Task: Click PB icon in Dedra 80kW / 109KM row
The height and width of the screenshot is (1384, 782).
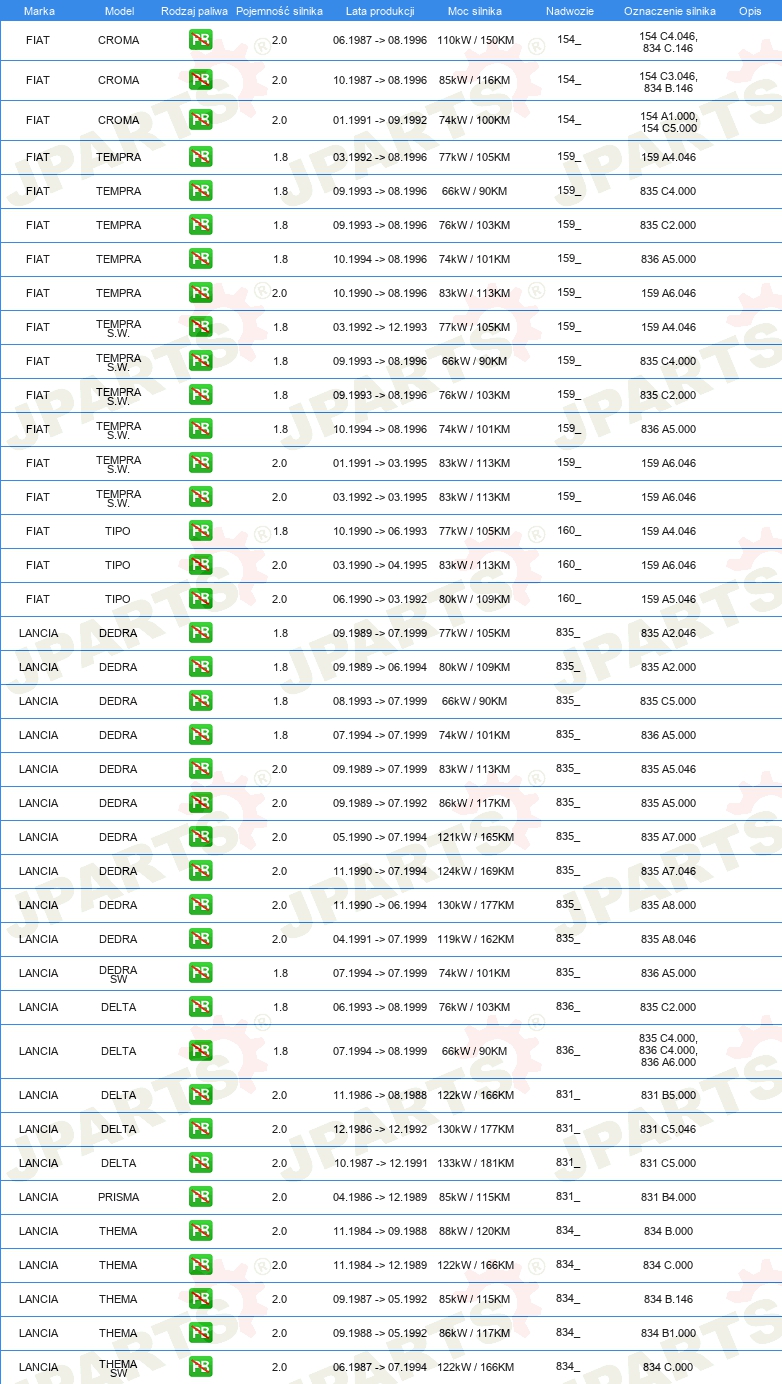Action: (x=201, y=667)
